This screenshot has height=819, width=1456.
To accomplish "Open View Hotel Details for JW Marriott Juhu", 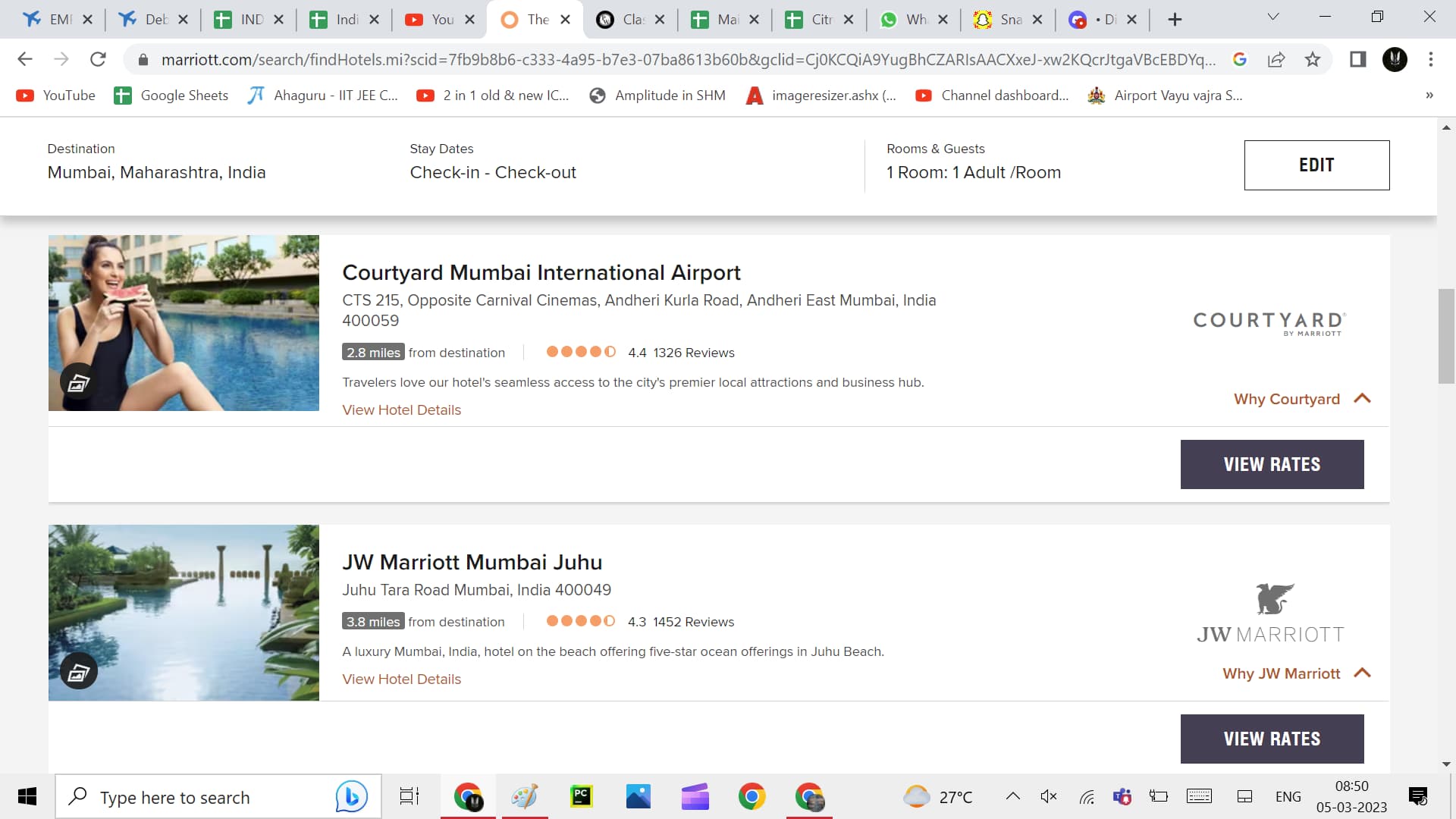I will (401, 679).
